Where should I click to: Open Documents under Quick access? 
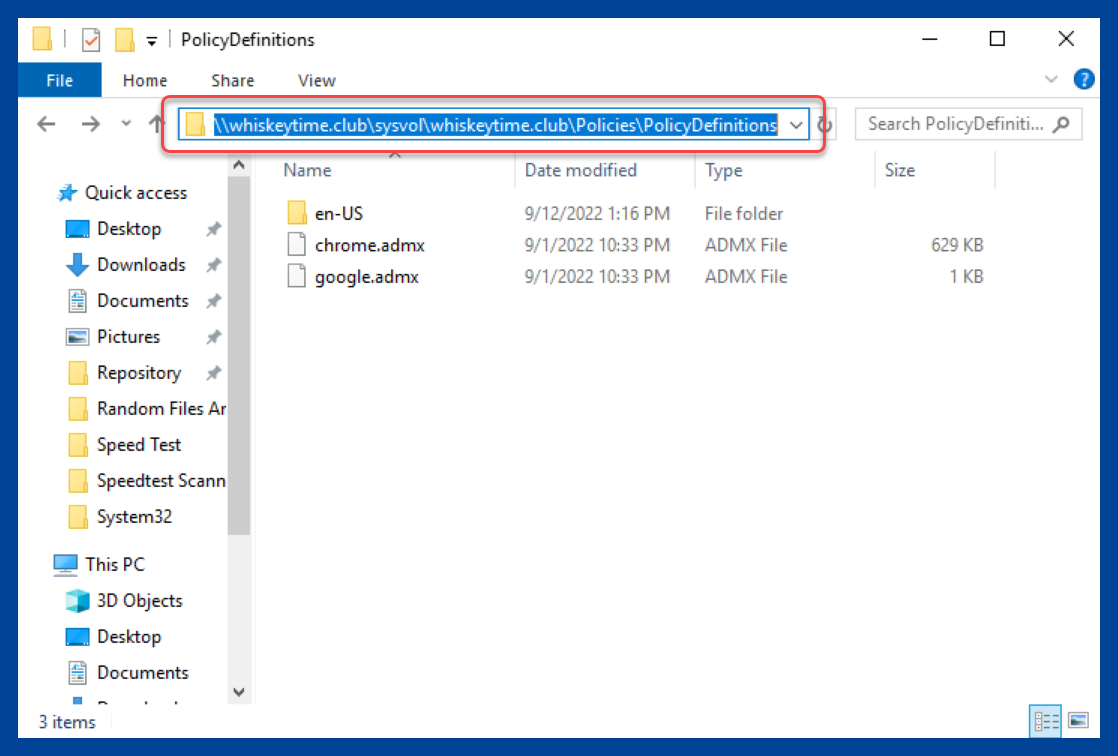[143, 301]
